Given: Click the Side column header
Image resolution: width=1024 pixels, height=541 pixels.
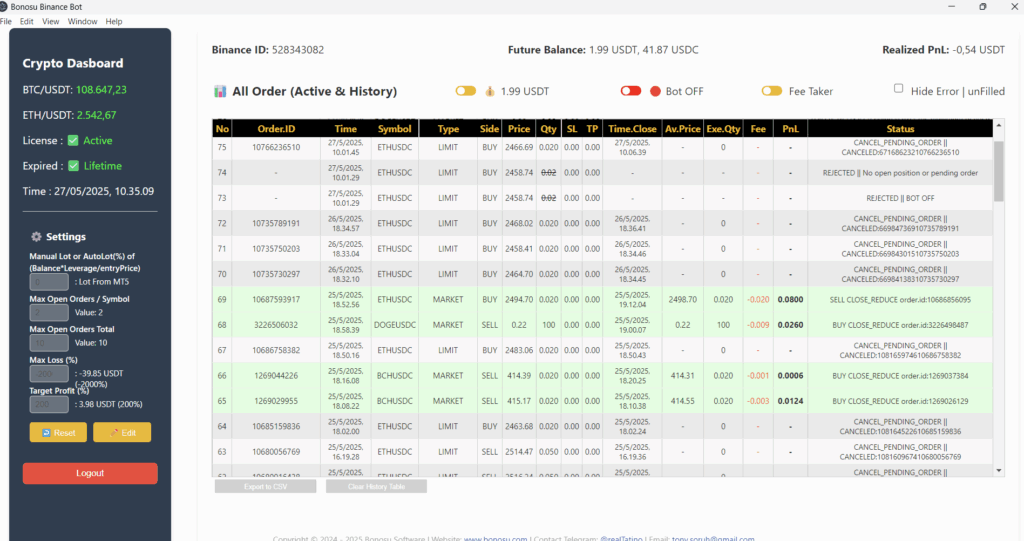Looking at the screenshot, I should coord(489,129).
